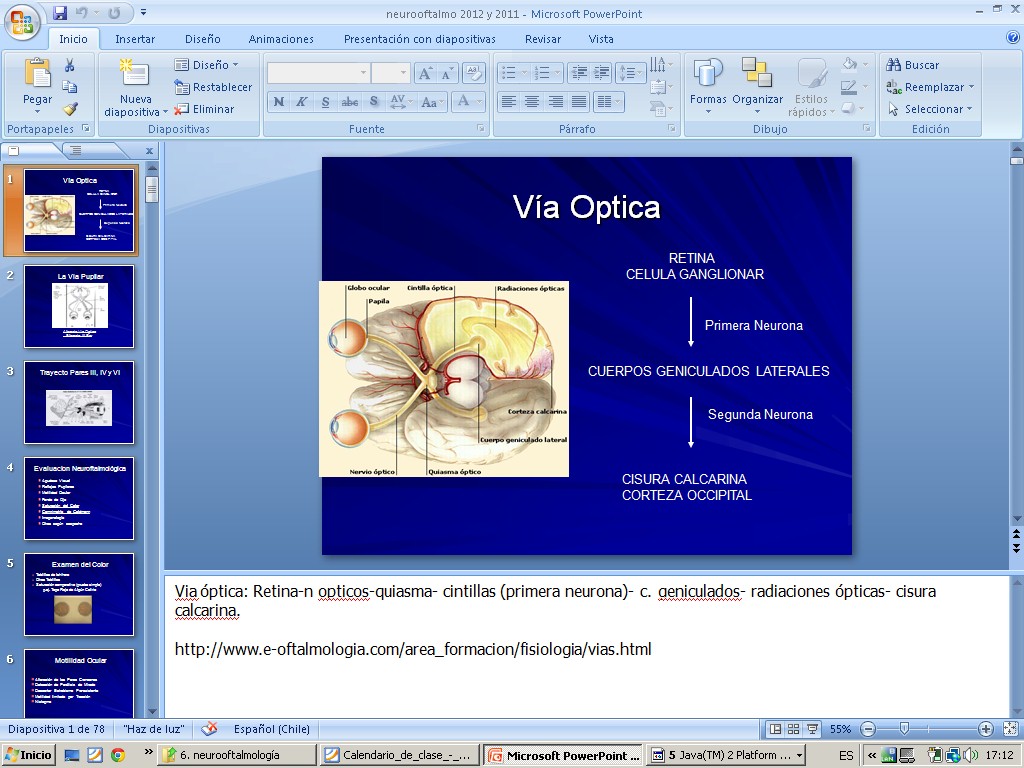Viewport: 1024px width, 768px height.
Task: Start slideshow from status bar icon
Action: point(811,729)
